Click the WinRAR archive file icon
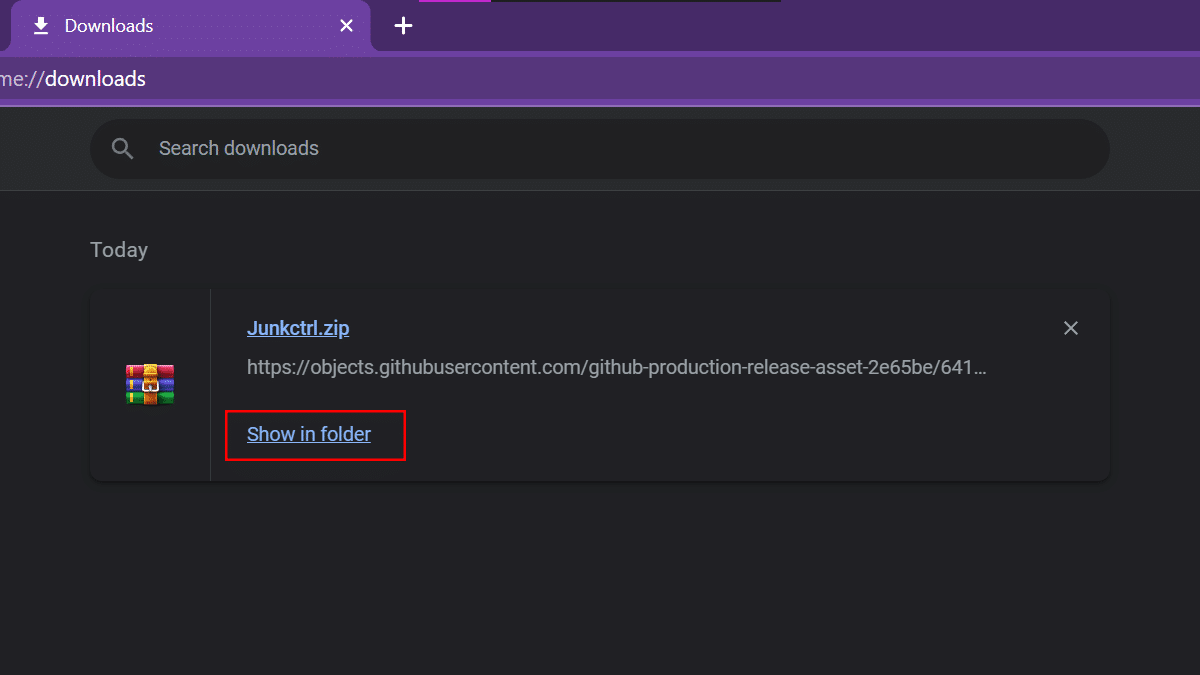 [x=150, y=385]
